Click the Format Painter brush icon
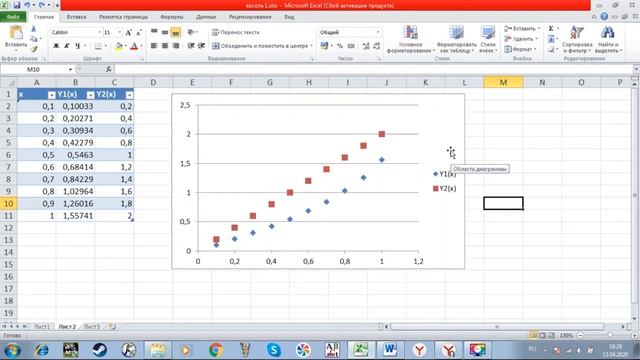 (34, 49)
